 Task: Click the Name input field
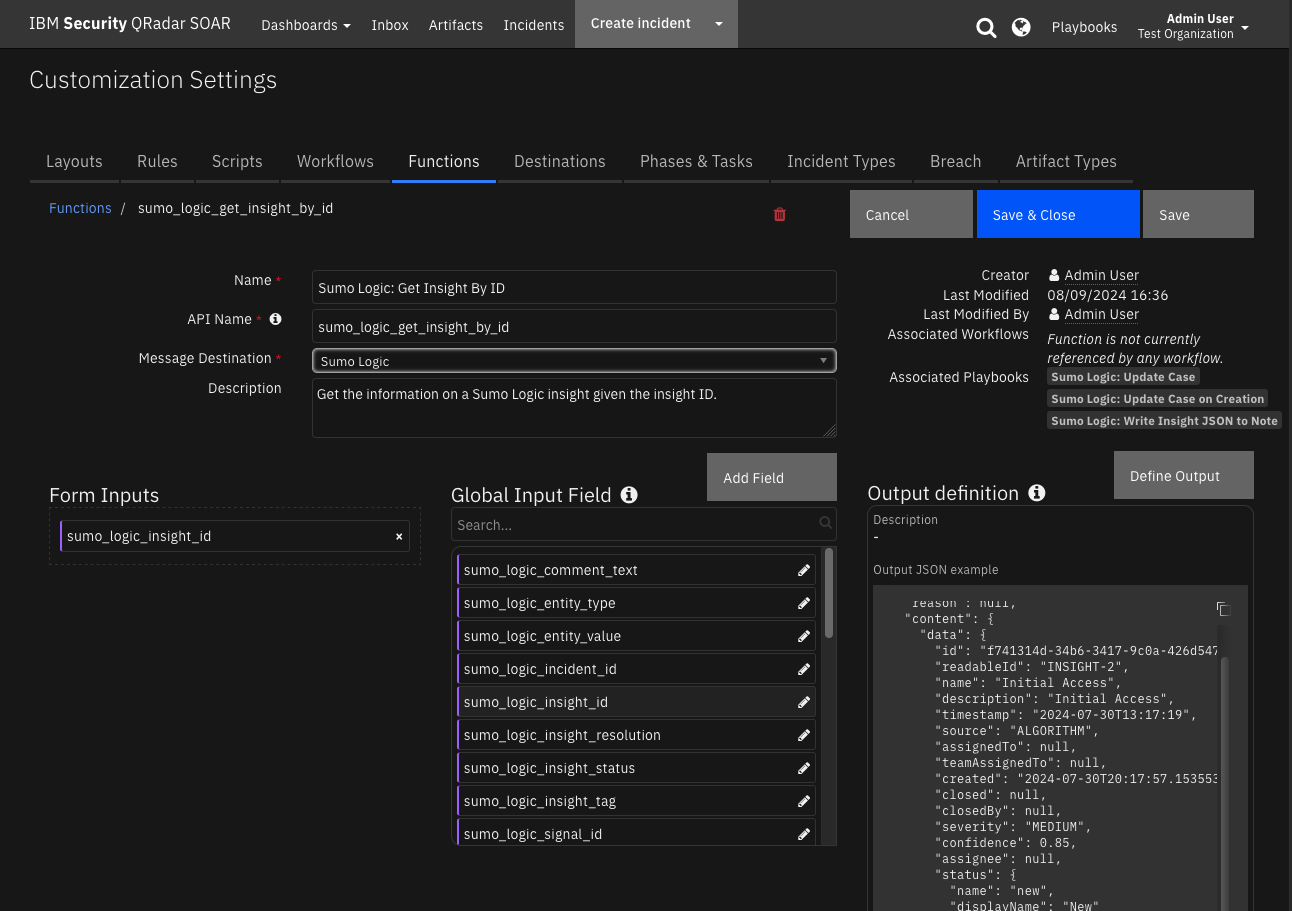(x=574, y=287)
